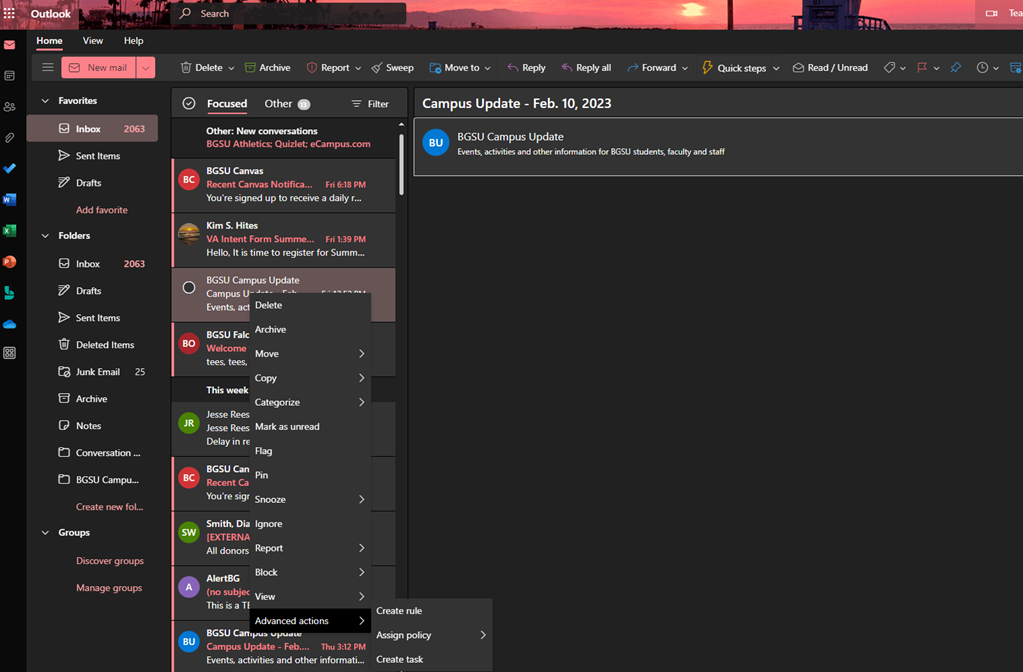Click the BU sender avatar in reading pane
The image size is (1023, 672).
click(x=436, y=143)
